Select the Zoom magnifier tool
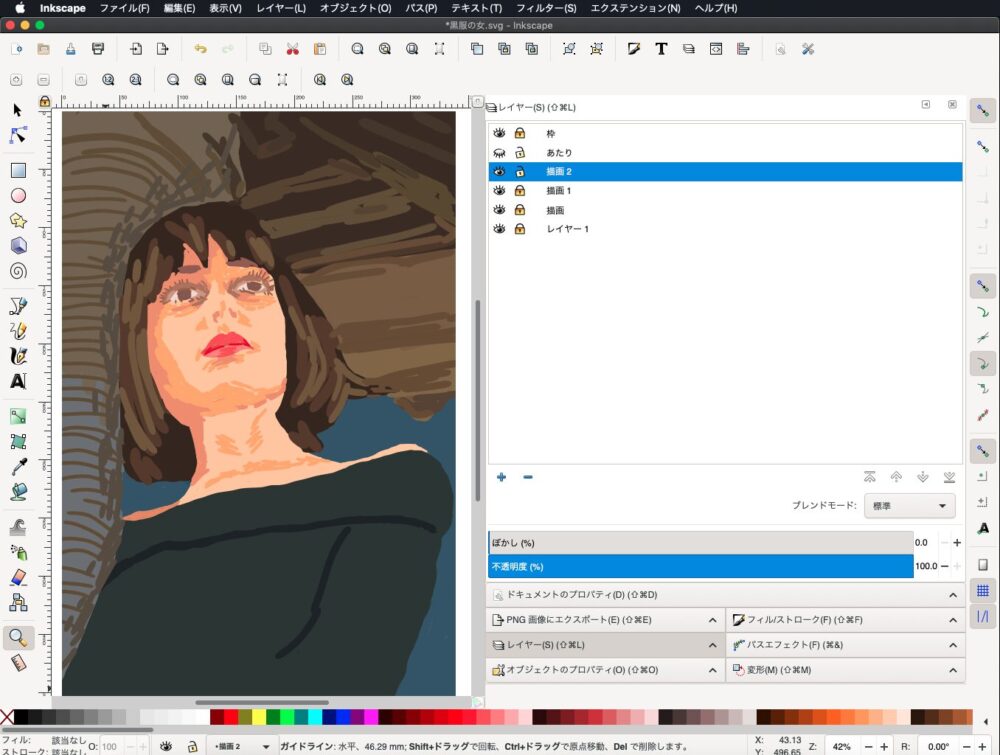 coord(17,637)
